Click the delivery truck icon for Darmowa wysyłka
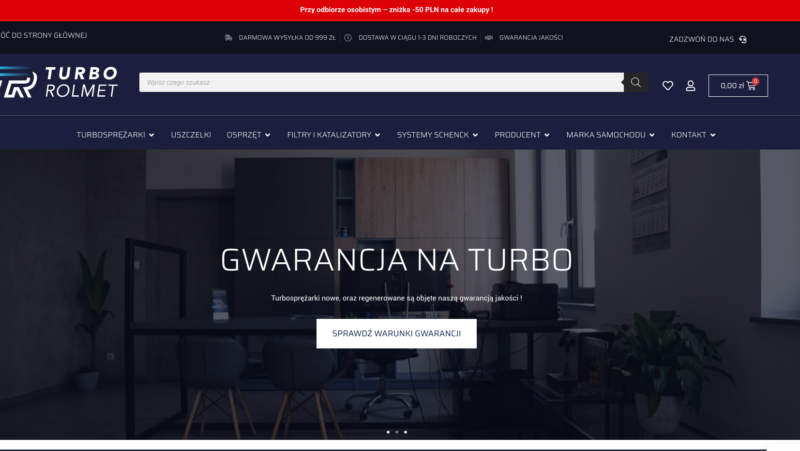Viewport: 800px width, 451px height. pyautogui.click(x=229, y=38)
